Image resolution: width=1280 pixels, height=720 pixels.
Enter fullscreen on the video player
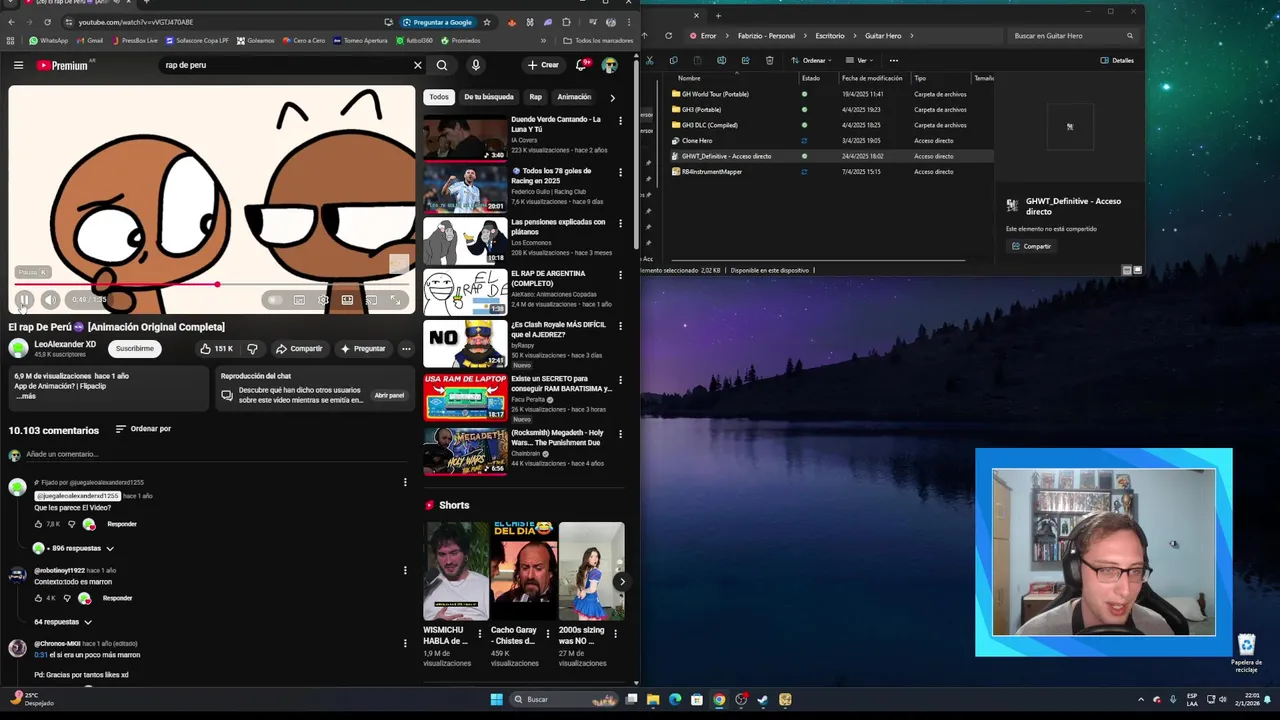pyautogui.click(x=396, y=300)
